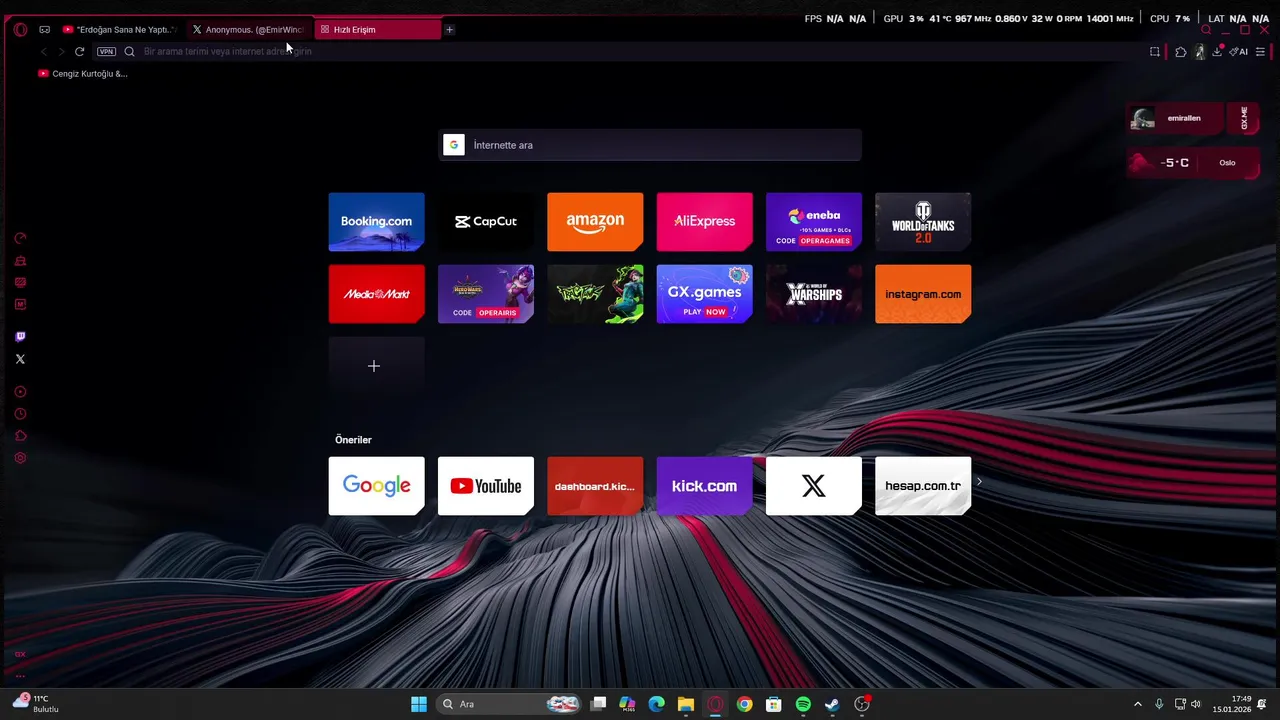Open the Eneba speed dial tile
The height and width of the screenshot is (720, 1280).
pos(814,221)
